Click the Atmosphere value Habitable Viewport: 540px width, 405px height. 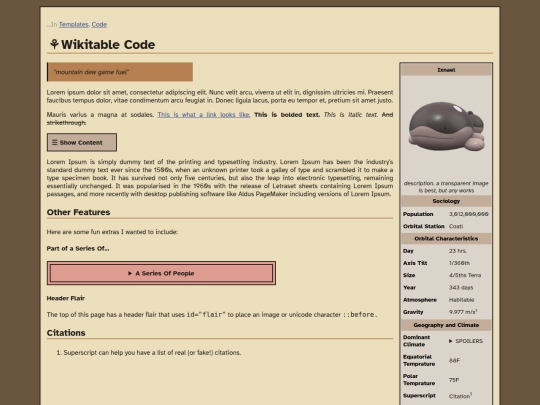pyautogui.click(x=461, y=300)
